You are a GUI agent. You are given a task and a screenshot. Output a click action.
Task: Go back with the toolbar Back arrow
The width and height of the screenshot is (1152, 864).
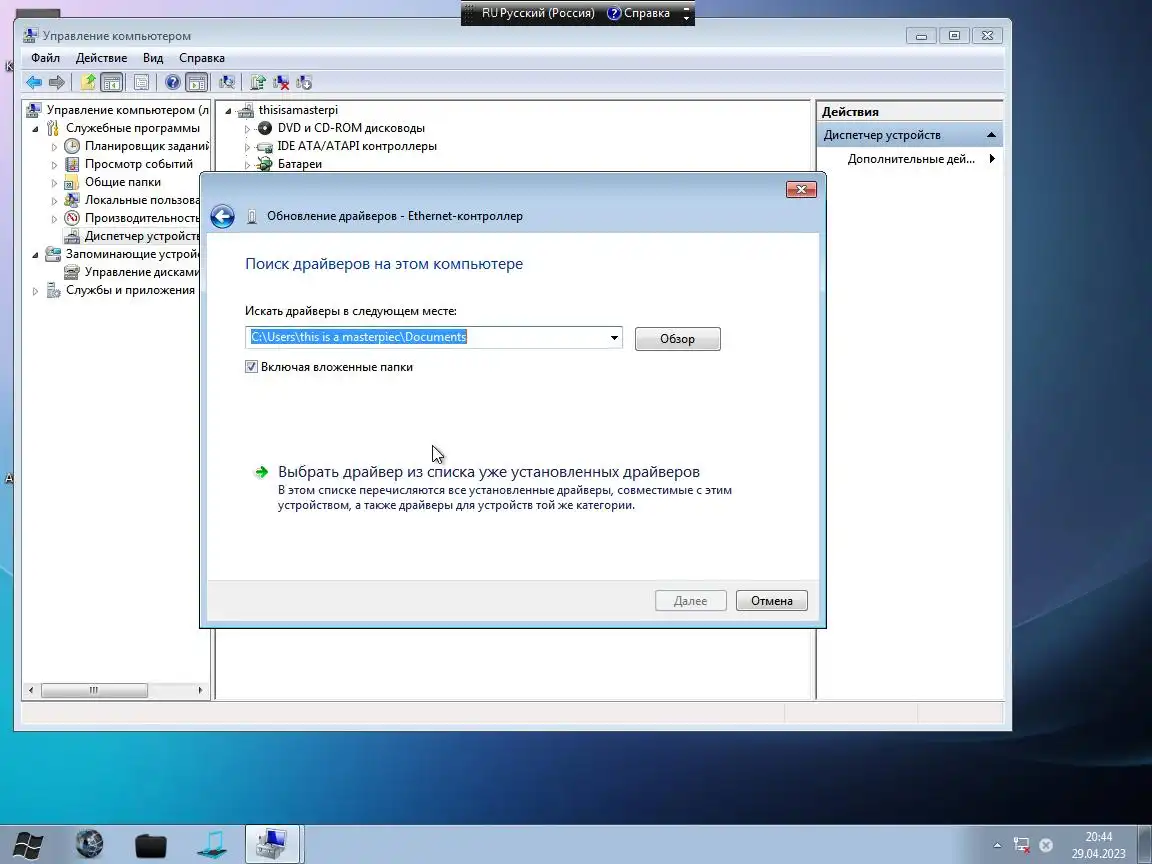[34, 82]
